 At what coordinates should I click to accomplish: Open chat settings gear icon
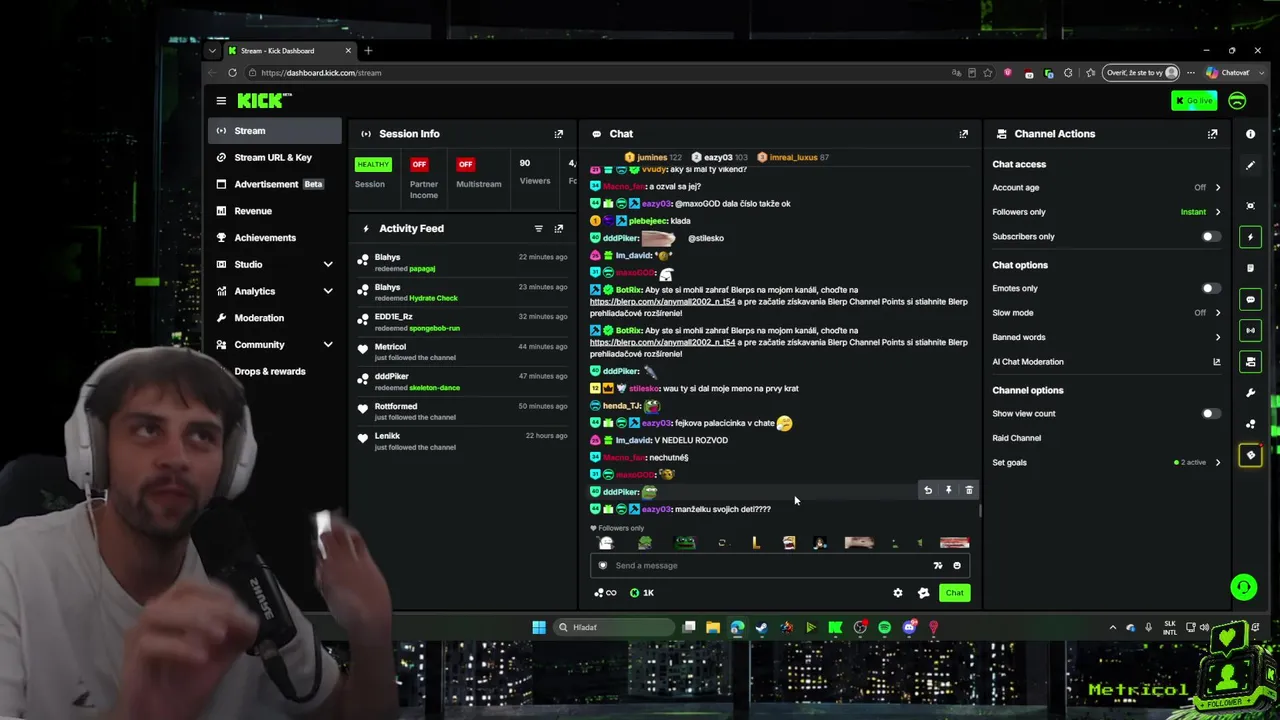(898, 593)
